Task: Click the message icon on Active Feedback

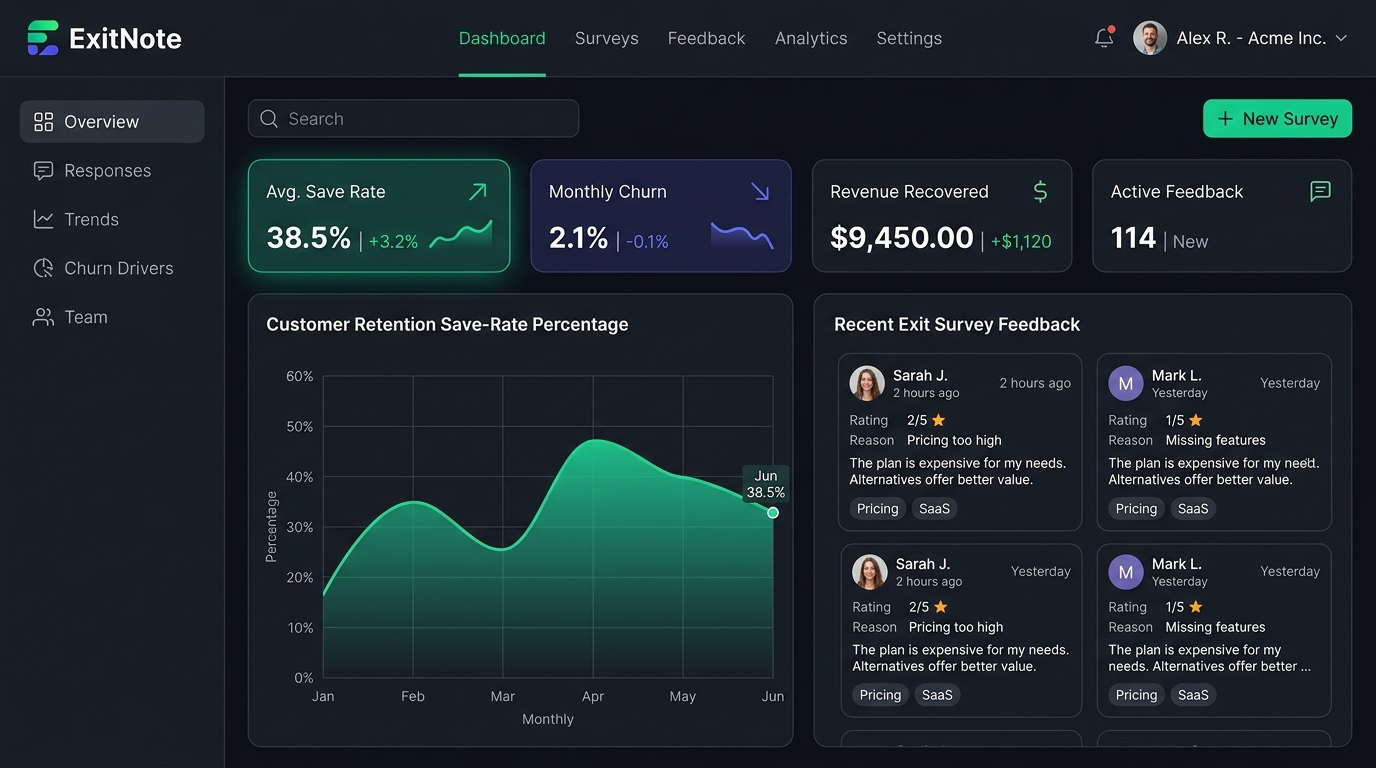Action: 1320,191
